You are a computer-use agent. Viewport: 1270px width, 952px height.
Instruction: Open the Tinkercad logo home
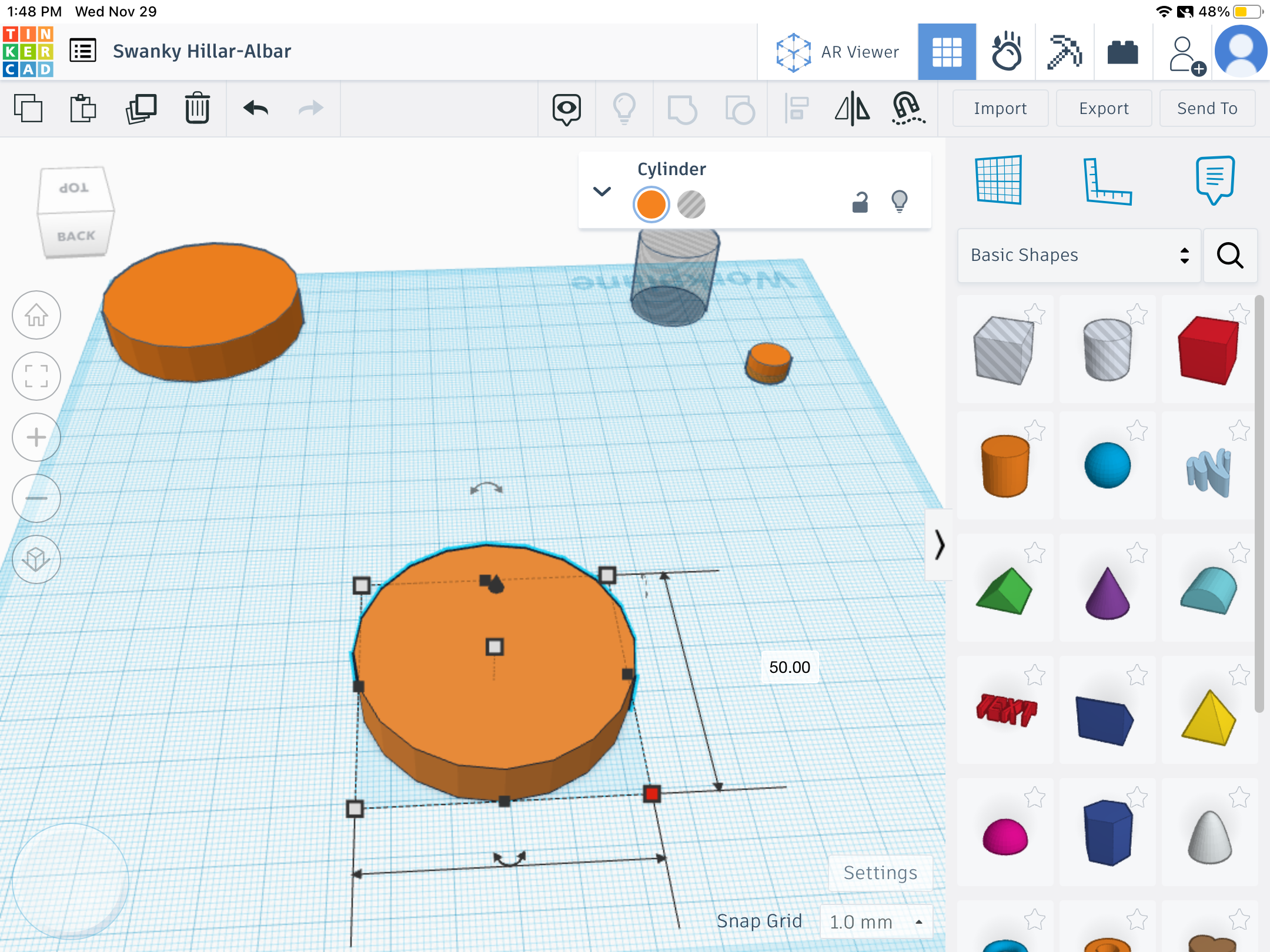tap(28, 52)
